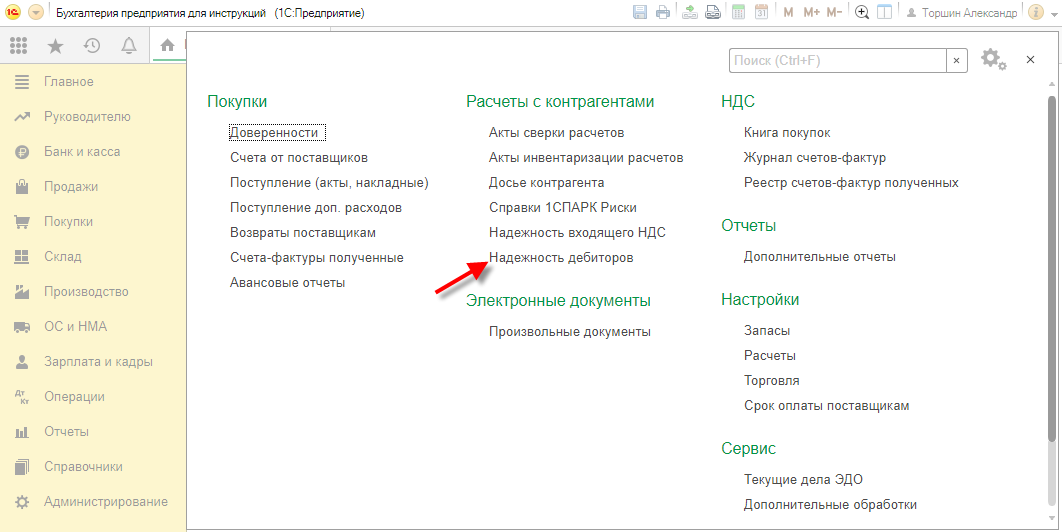Click the ОС и НМА truck icon
The image size is (1062, 532).
22,327
